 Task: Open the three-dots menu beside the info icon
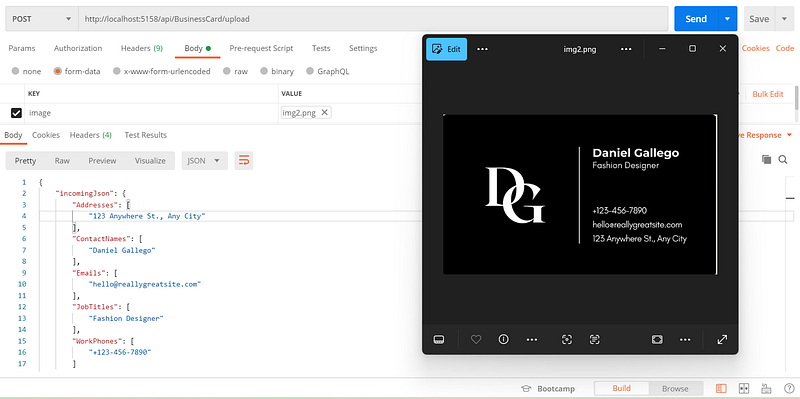(x=532, y=340)
